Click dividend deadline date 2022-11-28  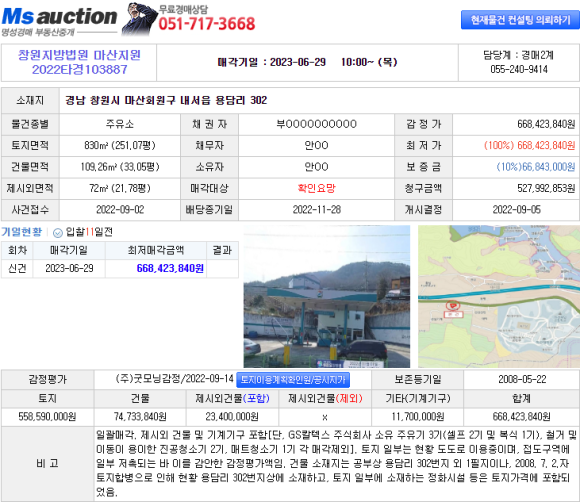click(317, 210)
